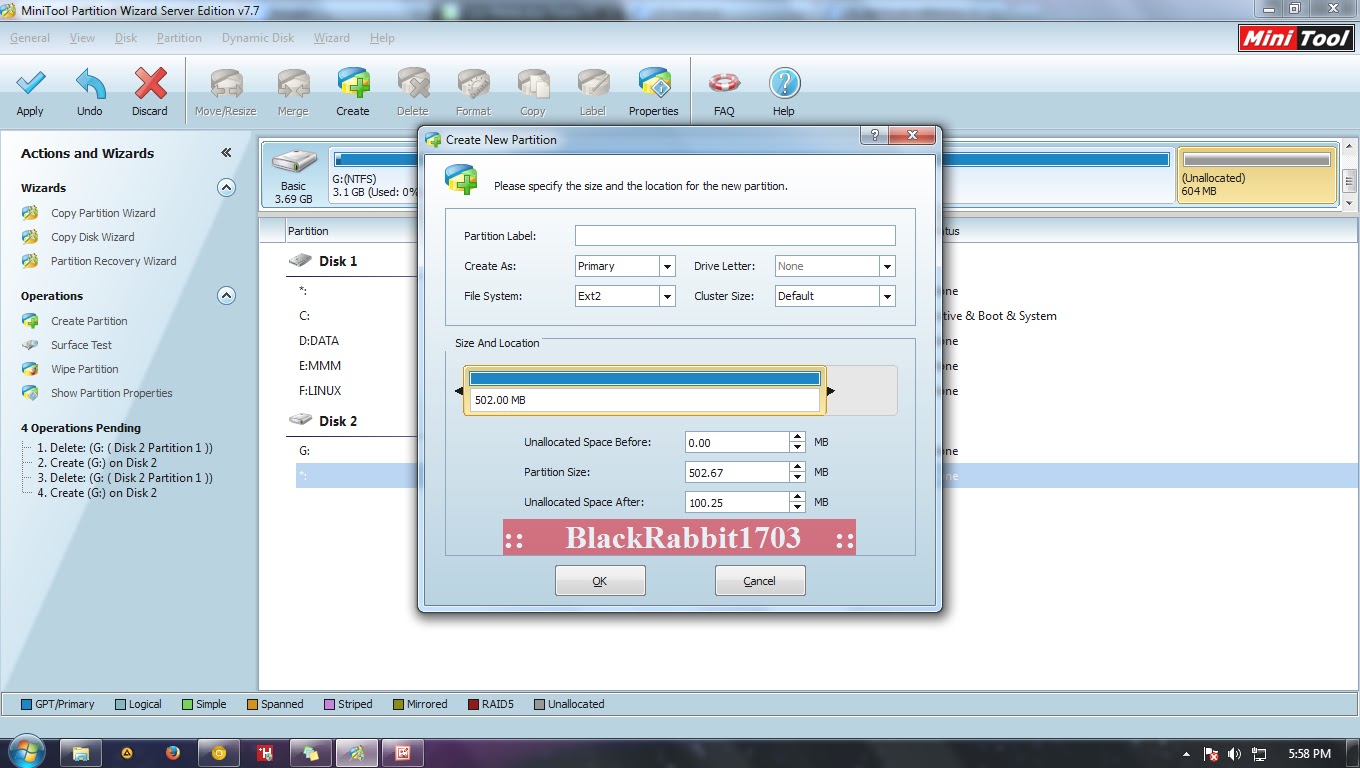Open the FAQ lifebuoy icon
The height and width of the screenshot is (768, 1360).
click(x=724, y=84)
